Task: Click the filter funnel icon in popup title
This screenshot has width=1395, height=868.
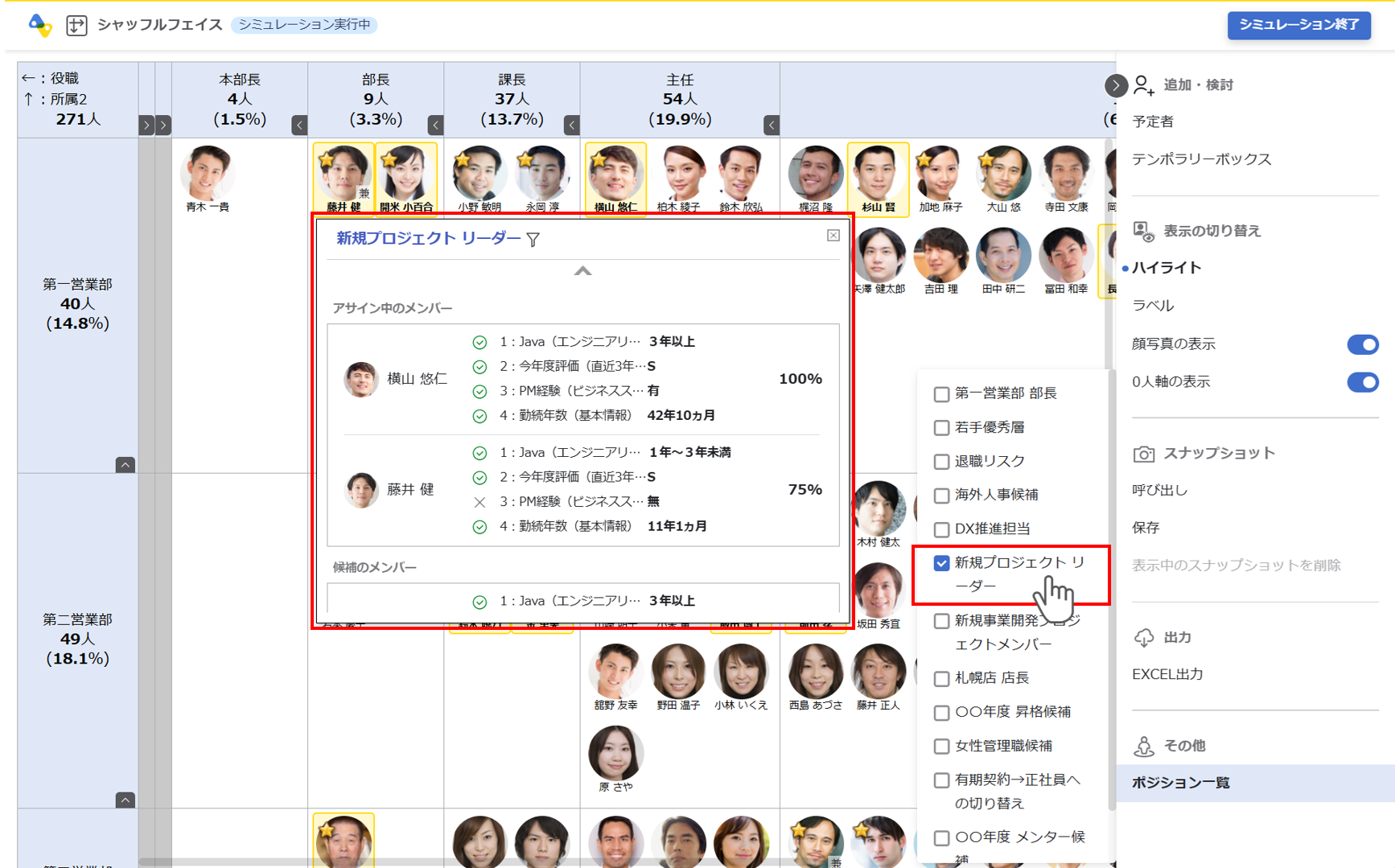Action: (533, 239)
